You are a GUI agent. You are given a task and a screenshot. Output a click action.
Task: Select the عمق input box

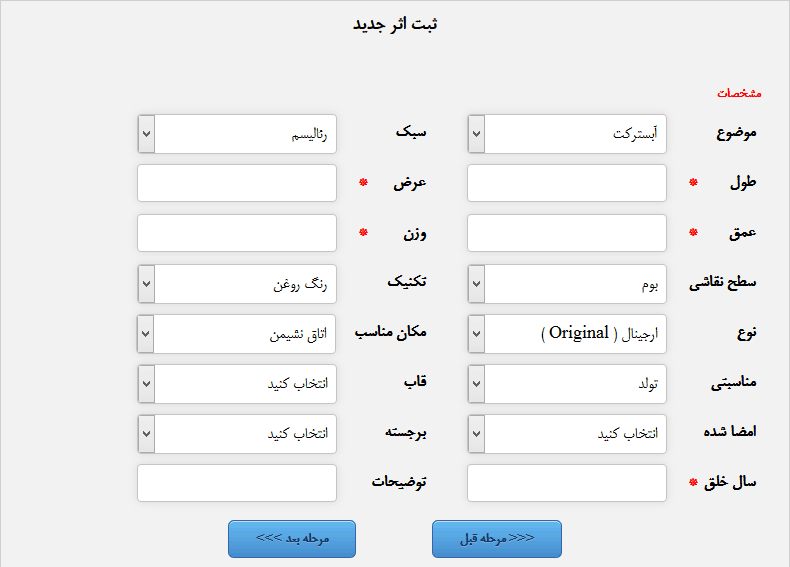tap(567, 233)
